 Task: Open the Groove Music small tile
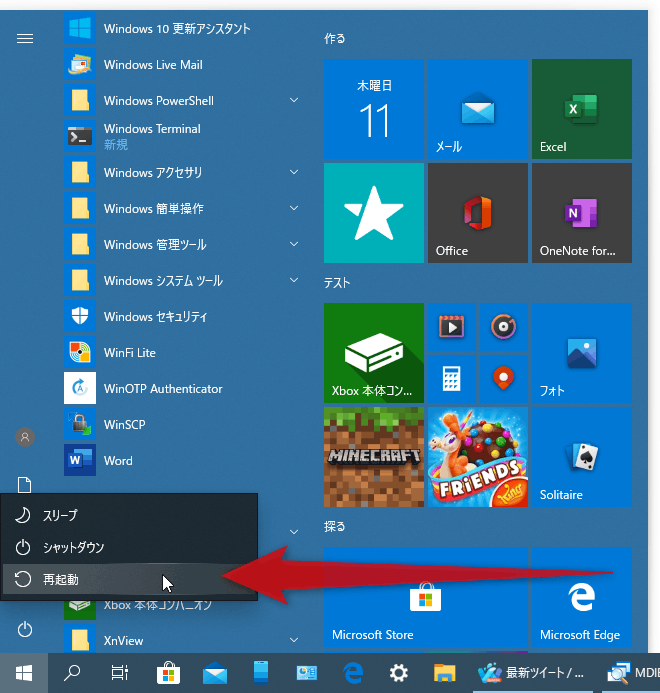(504, 327)
